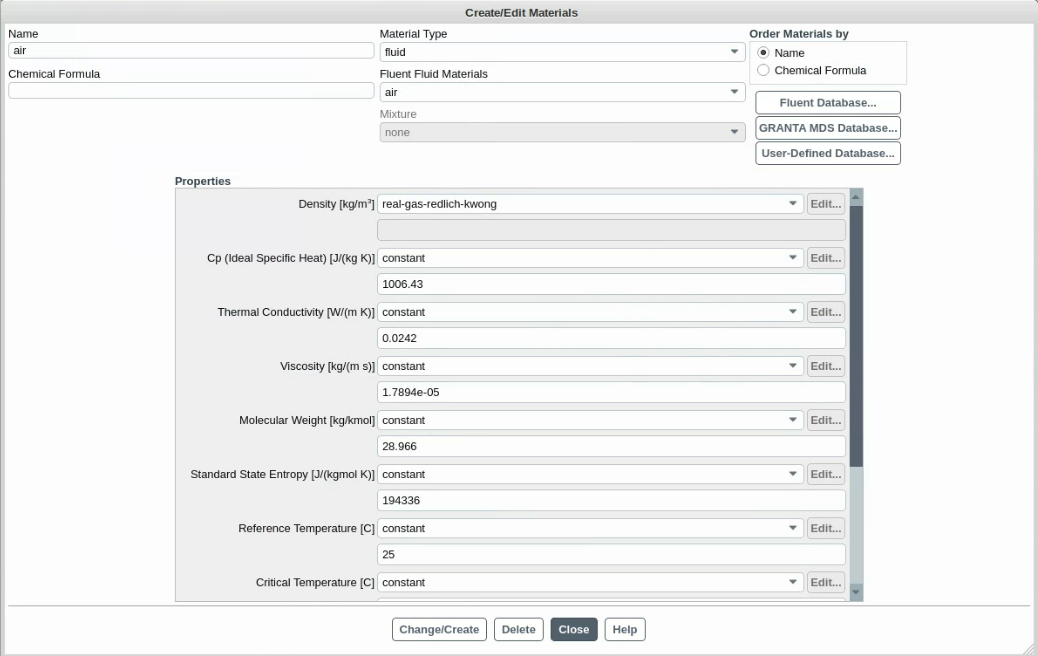Click the material Name field
The image size is (1038, 656).
click(x=190, y=51)
